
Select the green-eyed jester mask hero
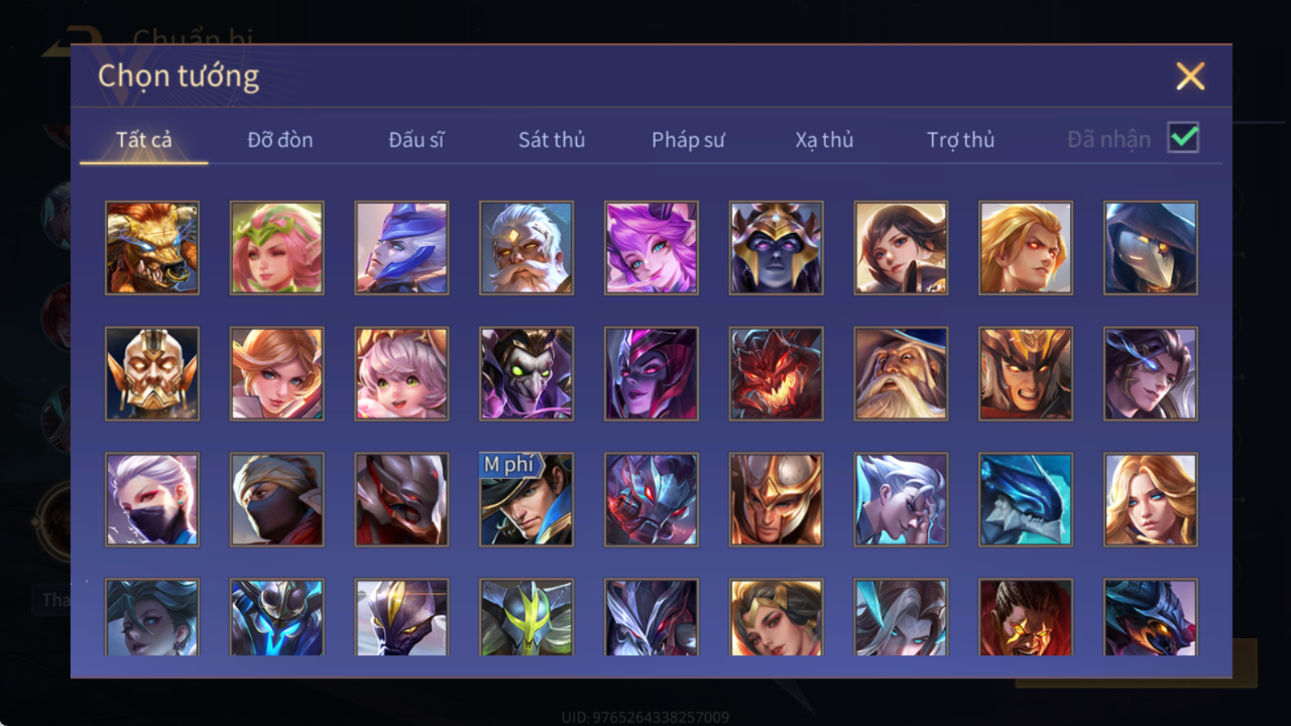point(526,374)
